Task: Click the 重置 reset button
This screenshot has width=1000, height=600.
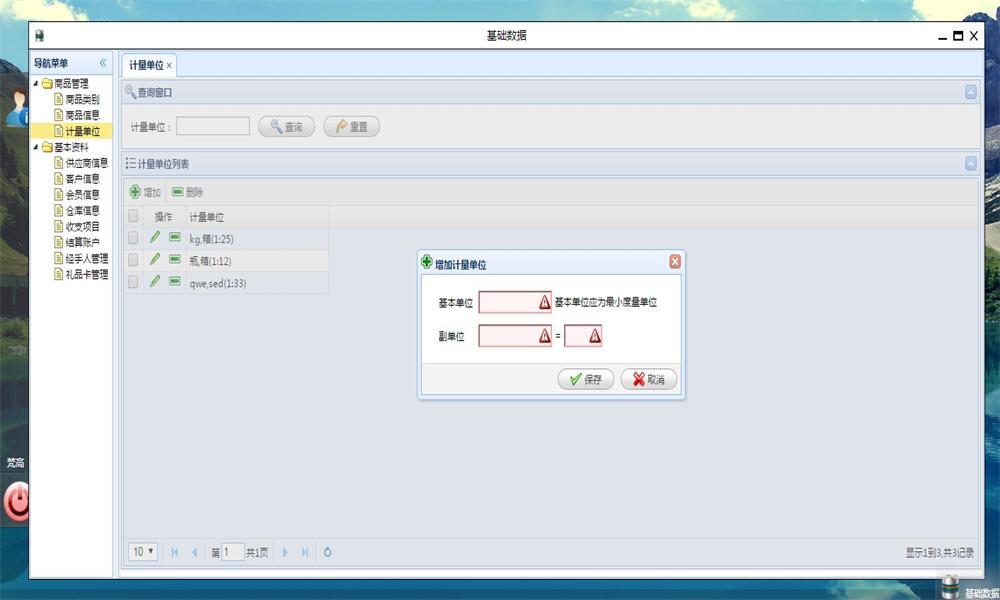Action: click(x=351, y=127)
